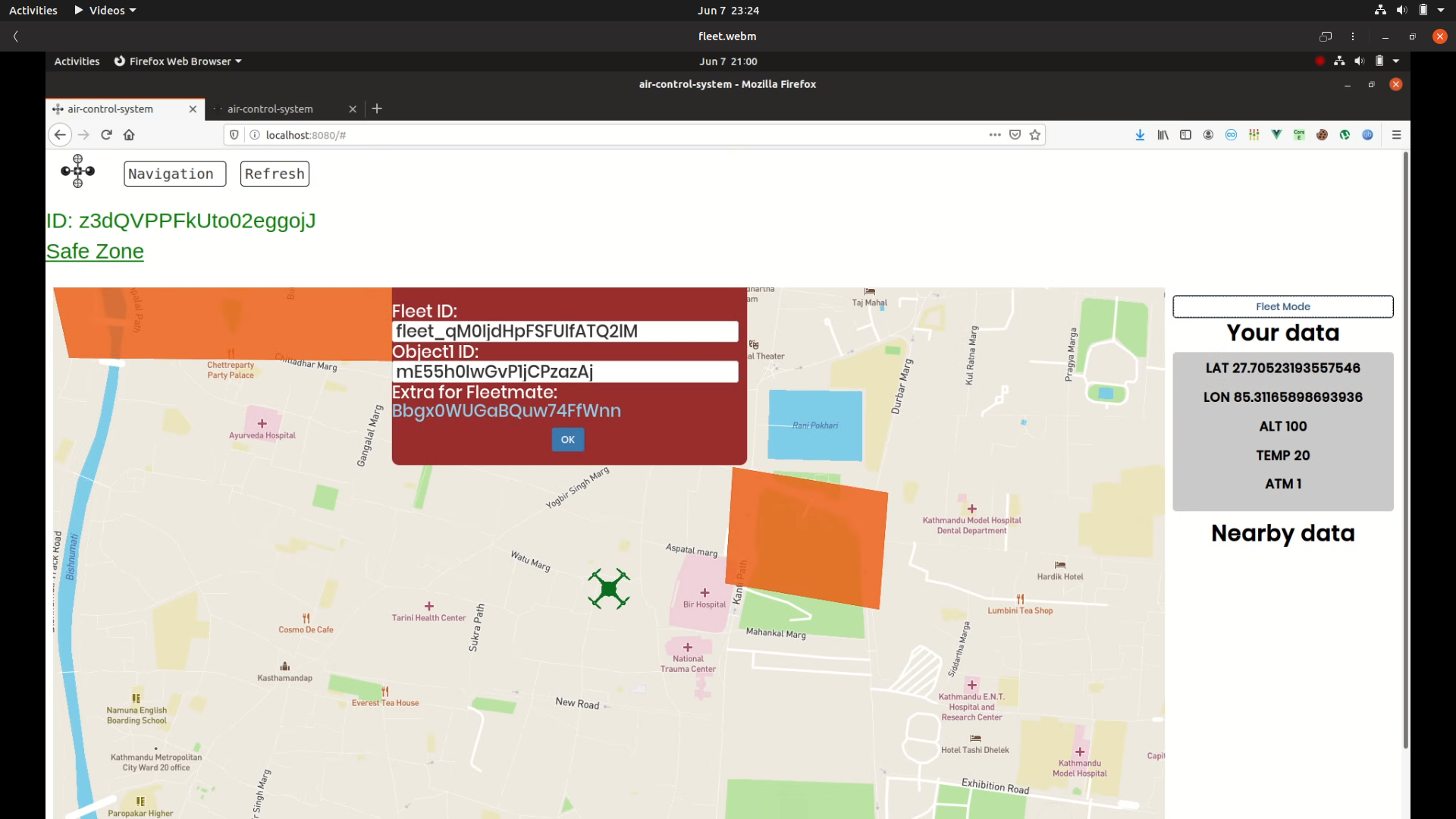
Task: Click the Fleet ID input field
Action: (565, 331)
